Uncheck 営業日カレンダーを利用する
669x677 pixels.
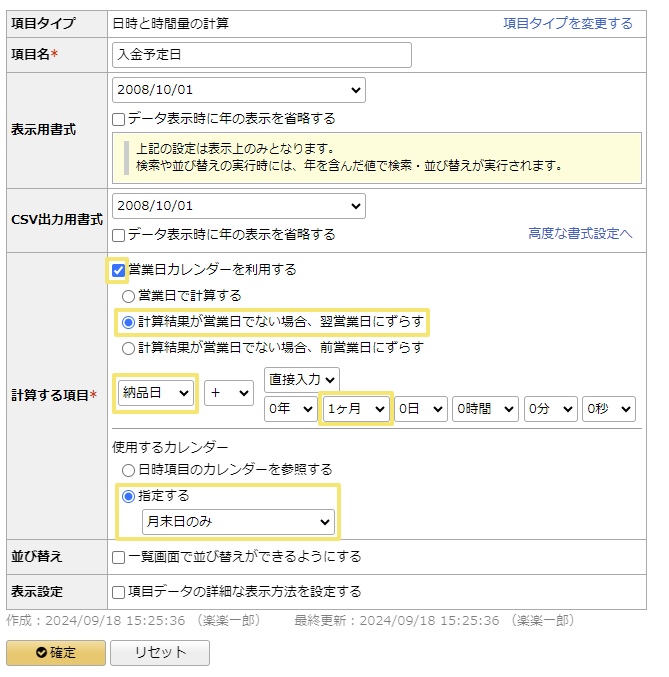[x=119, y=270]
